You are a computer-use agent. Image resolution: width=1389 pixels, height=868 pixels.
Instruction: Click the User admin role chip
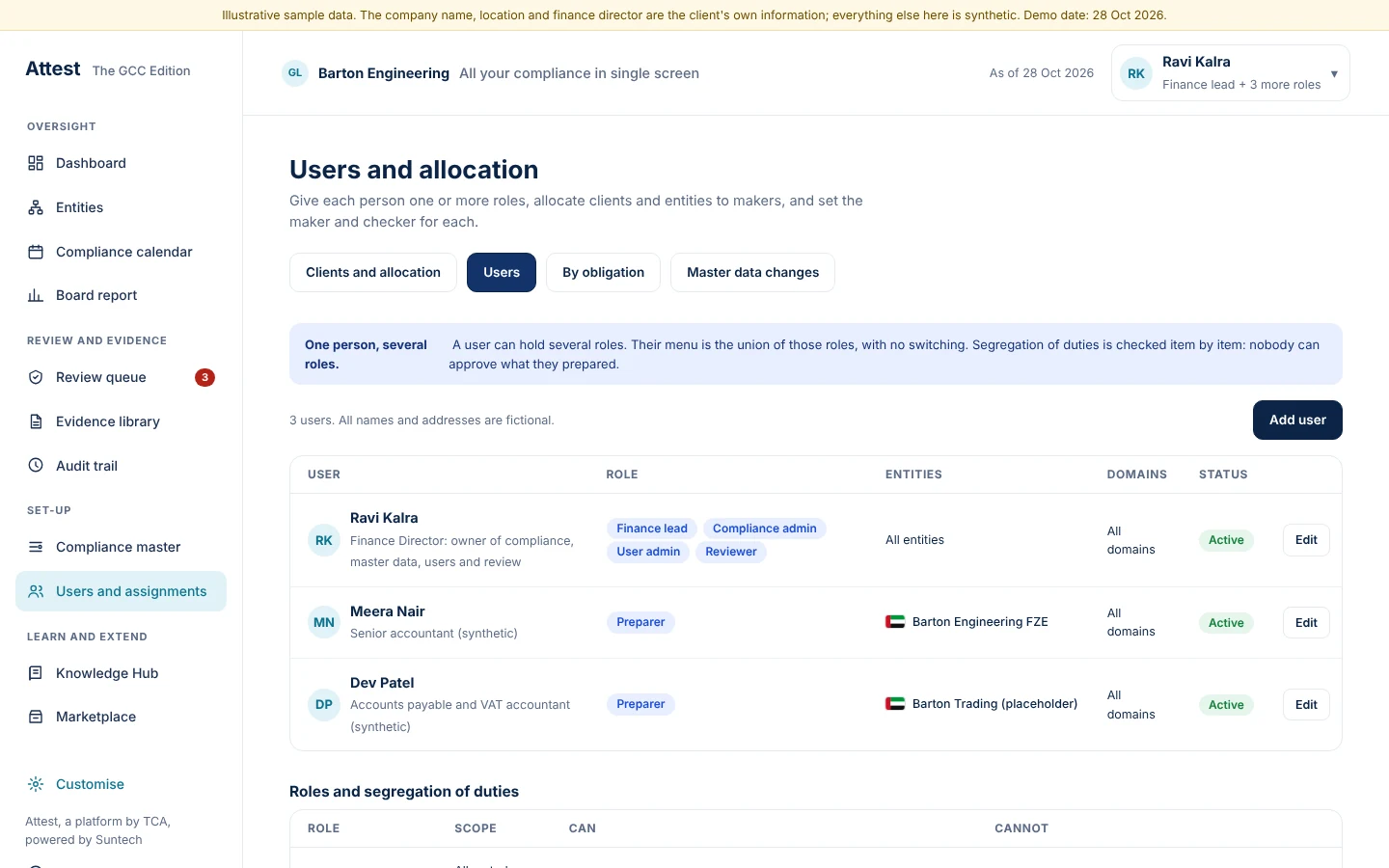click(x=648, y=552)
